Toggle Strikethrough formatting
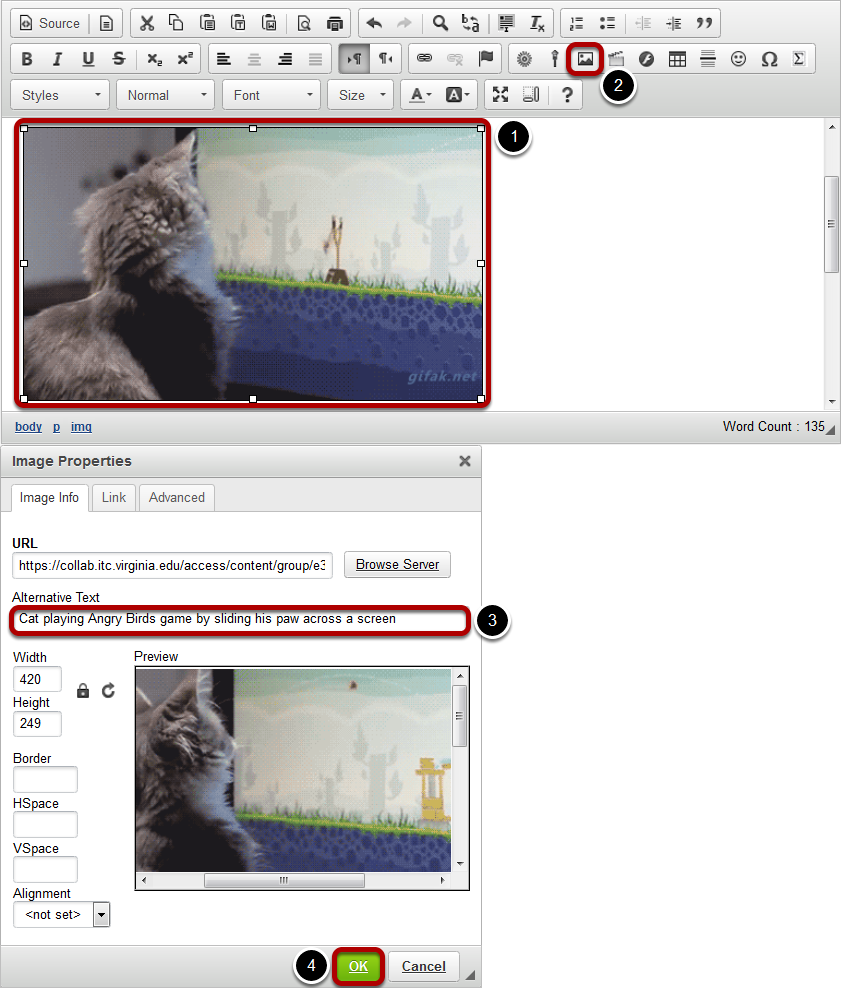The width and height of the screenshot is (841, 988). pyautogui.click(x=118, y=59)
